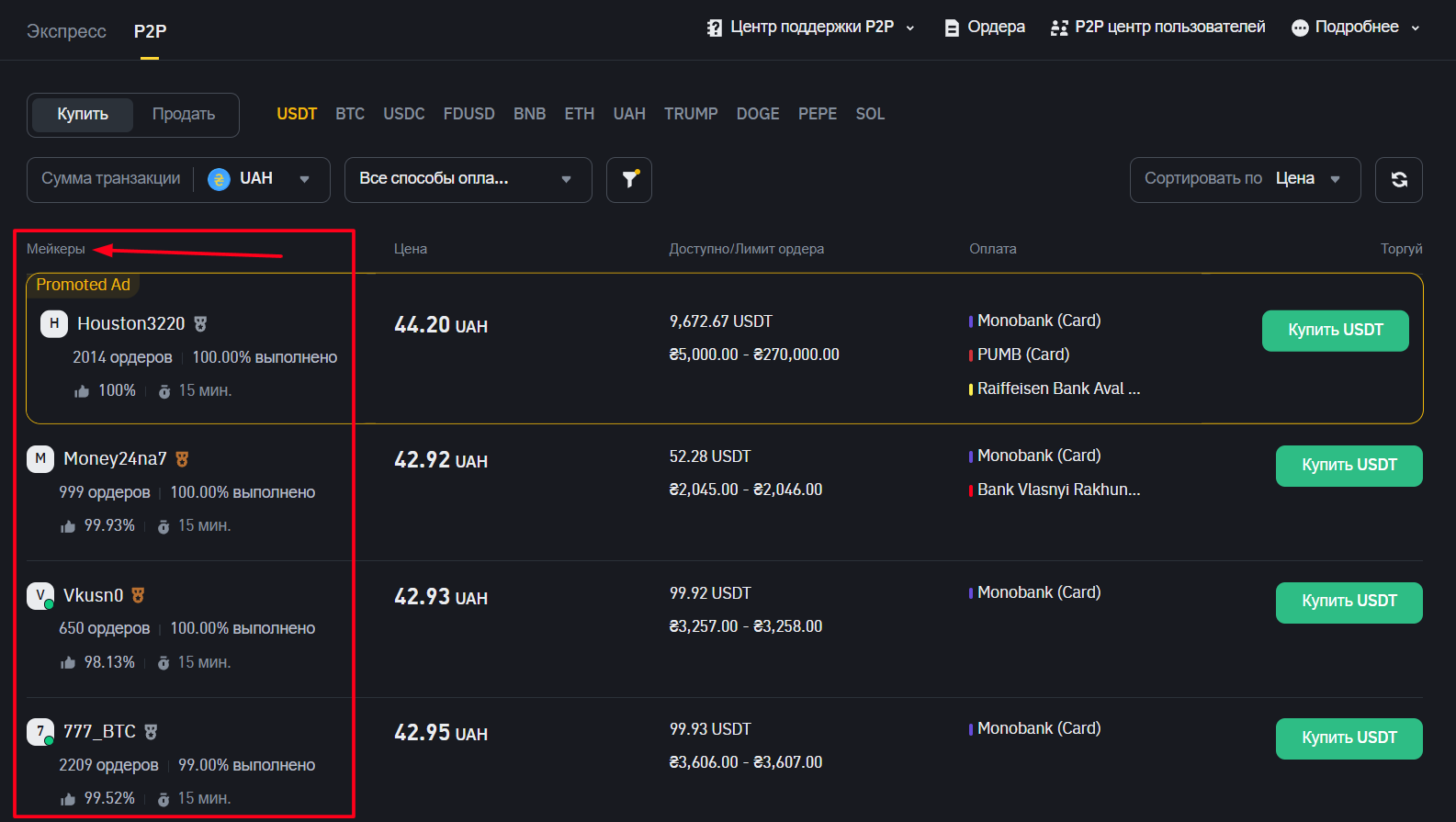
Task: Click Купить USDT for Vkusn0 offer
Action: tap(1349, 602)
